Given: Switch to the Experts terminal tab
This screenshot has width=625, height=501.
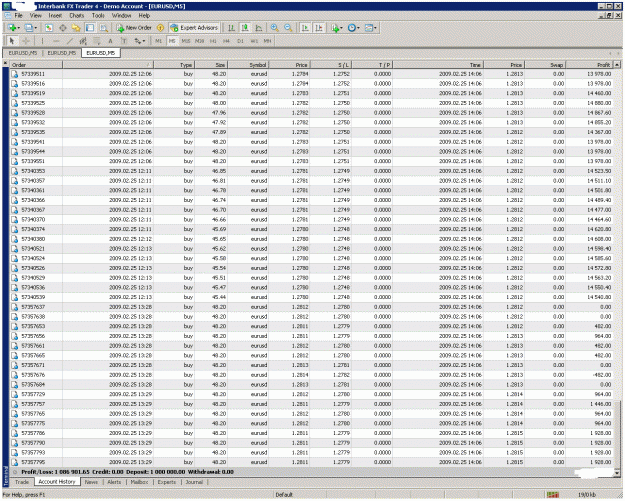Looking at the screenshot, I should click(x=167, y=482).
